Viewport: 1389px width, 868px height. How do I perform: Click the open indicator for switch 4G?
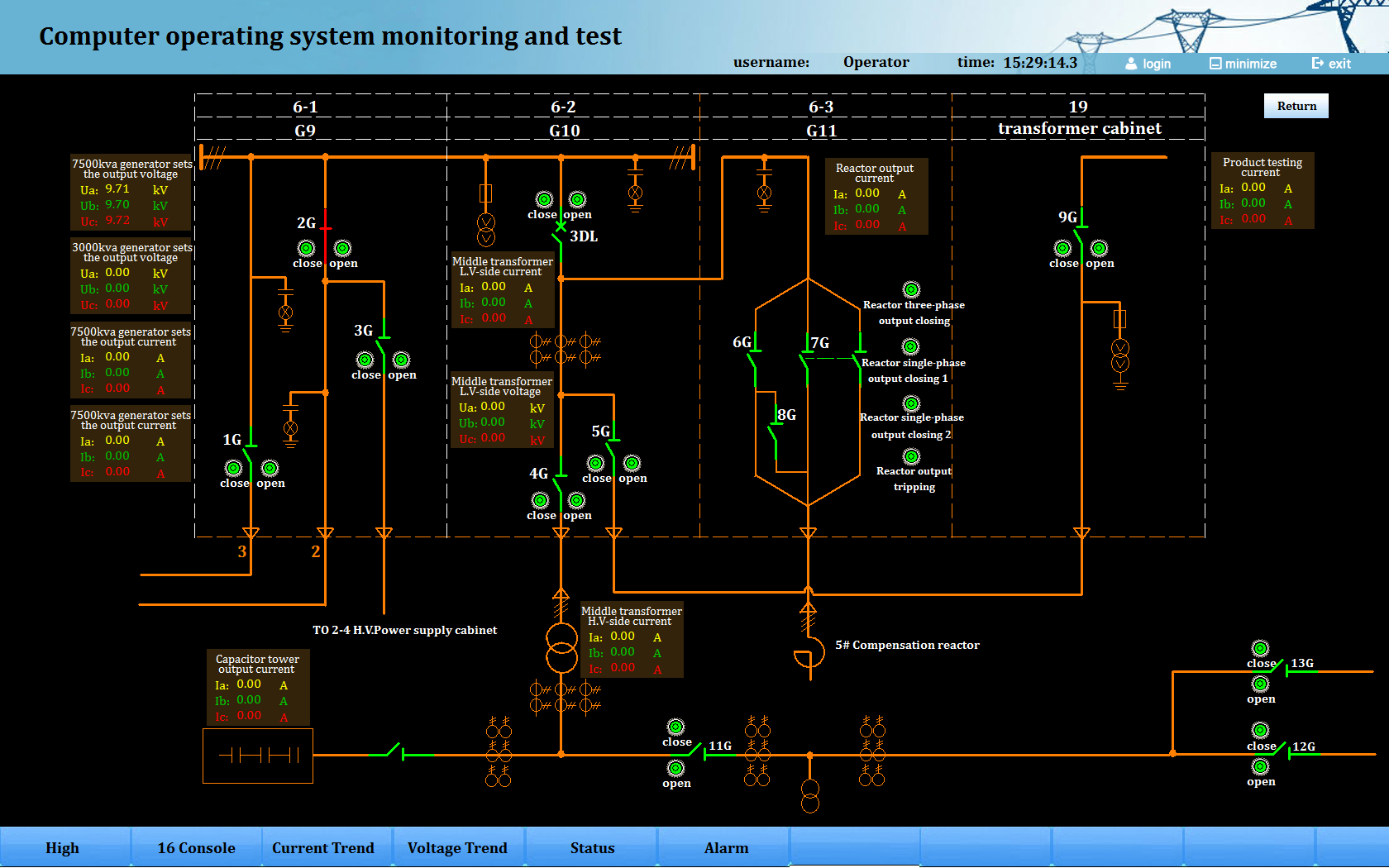tap(577, 501)
